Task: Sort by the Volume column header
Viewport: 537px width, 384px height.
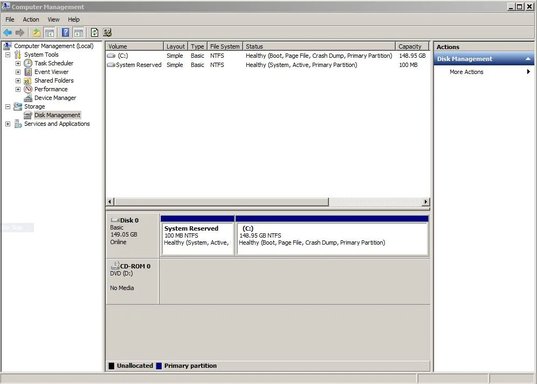Action: [135, 46]
